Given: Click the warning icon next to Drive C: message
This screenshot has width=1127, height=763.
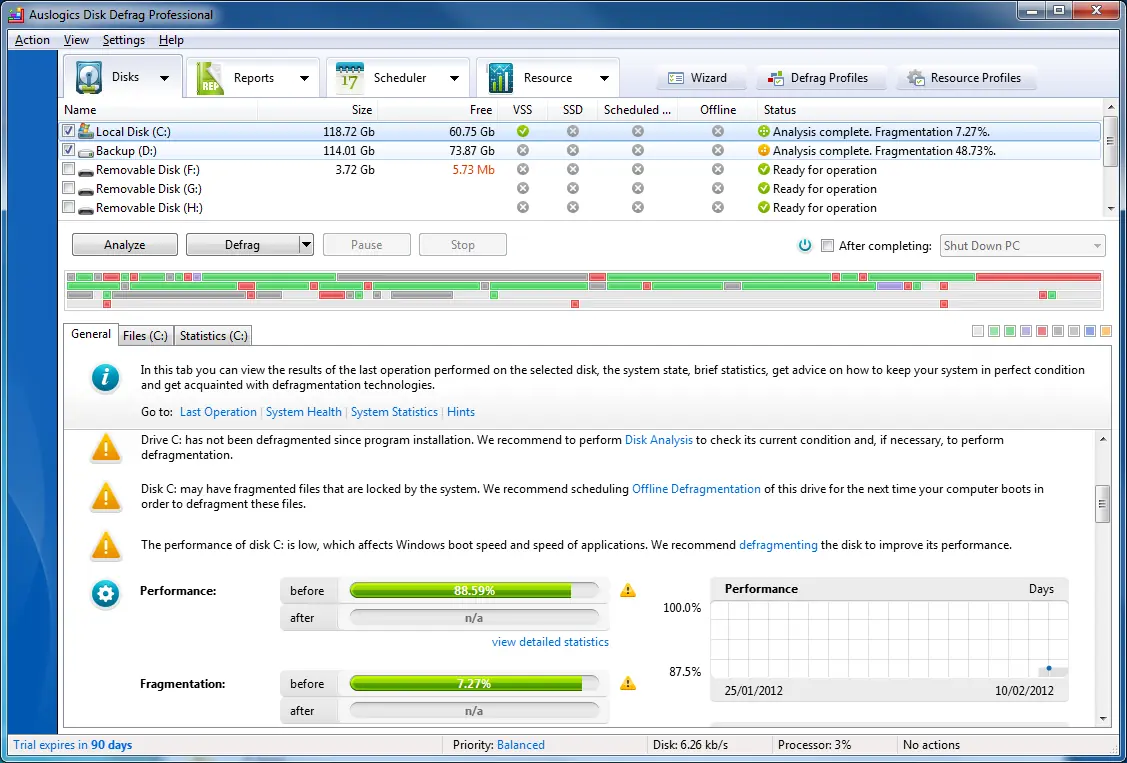Looking at the screenshot, I should point(106,448).
